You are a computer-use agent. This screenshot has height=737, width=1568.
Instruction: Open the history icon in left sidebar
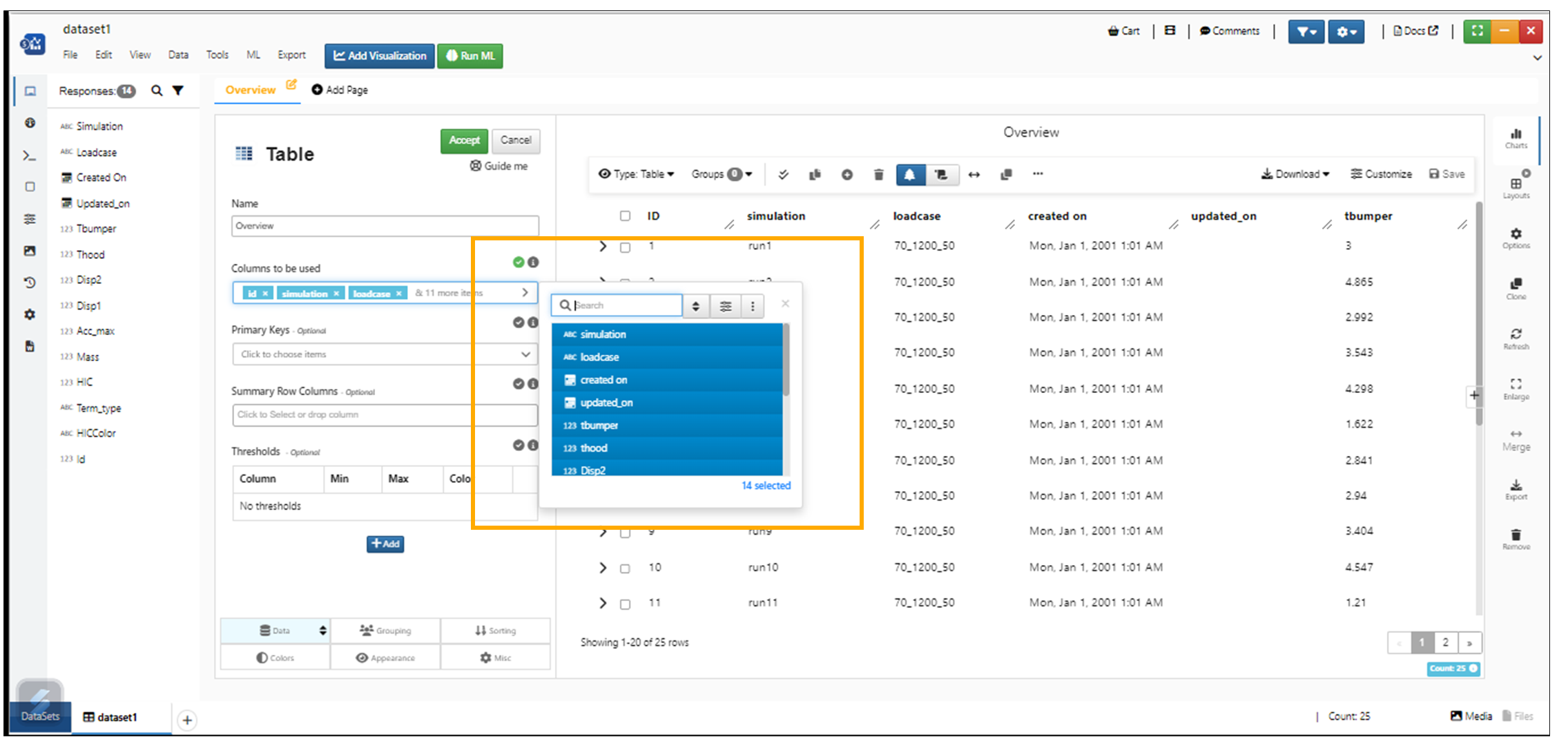pyautogui.click(x=29, y=283)
